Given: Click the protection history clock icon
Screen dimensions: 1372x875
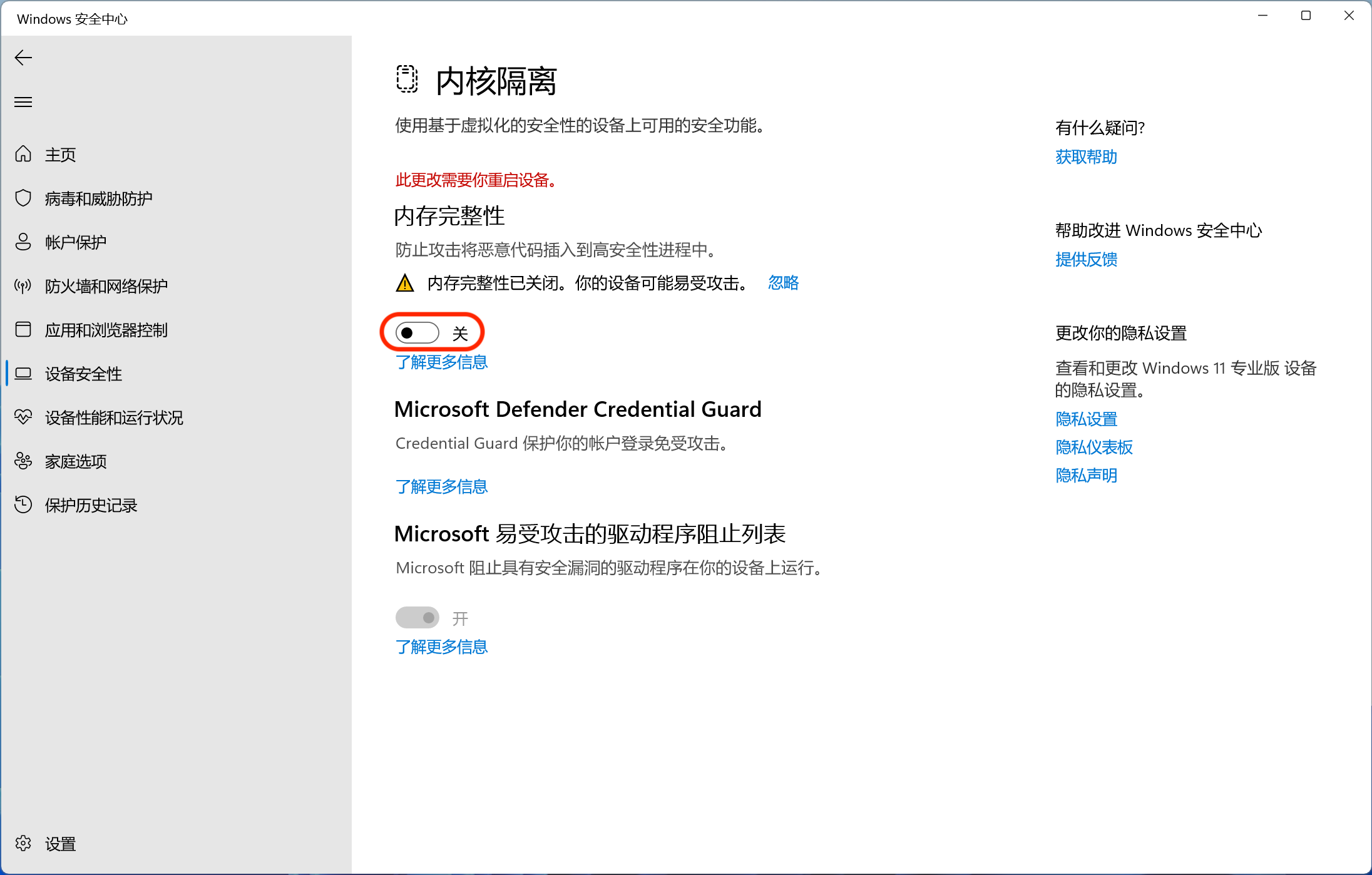Looking at the screenshot, I should (23, 504).
